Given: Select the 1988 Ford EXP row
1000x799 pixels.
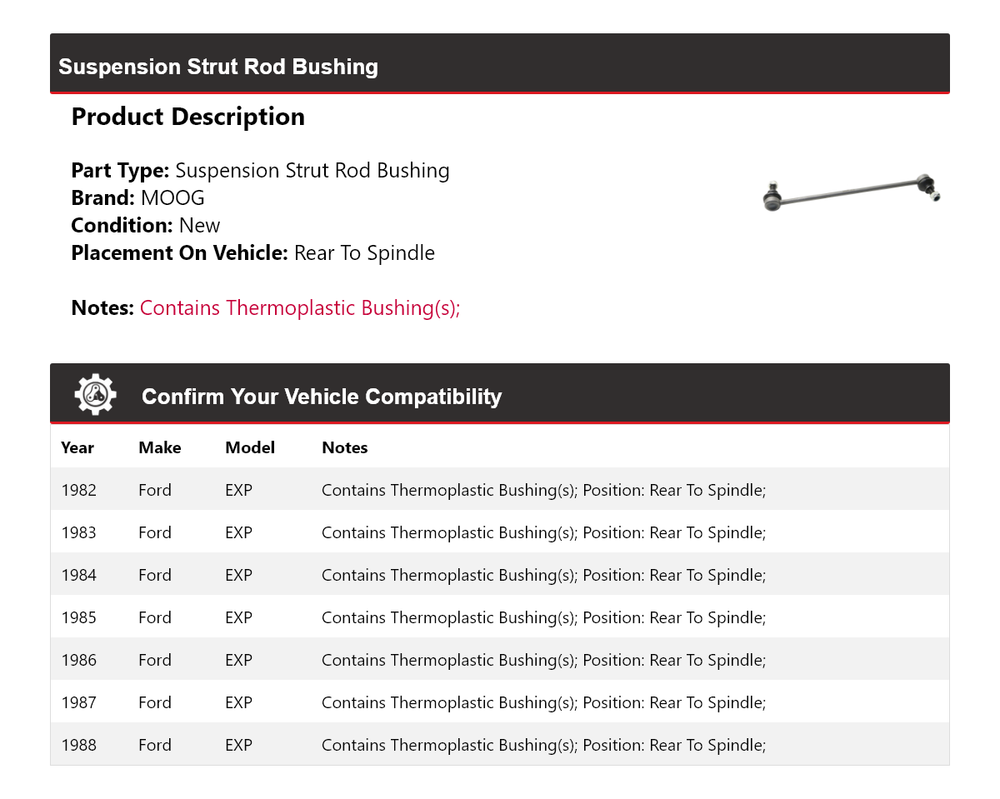Looking at the screenshot, I should coord(499,745).
